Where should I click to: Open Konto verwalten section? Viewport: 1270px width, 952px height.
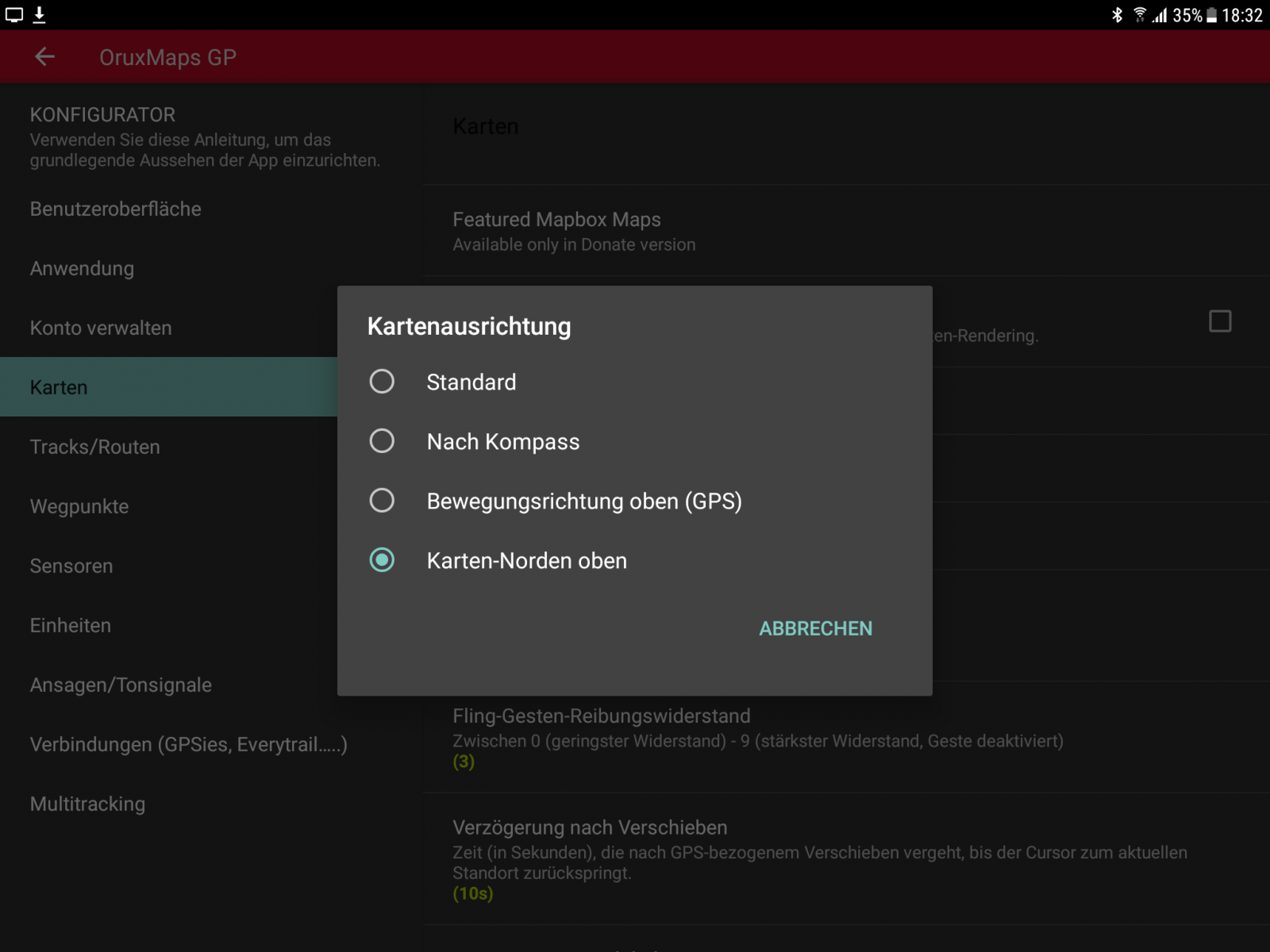click(101, 328)
